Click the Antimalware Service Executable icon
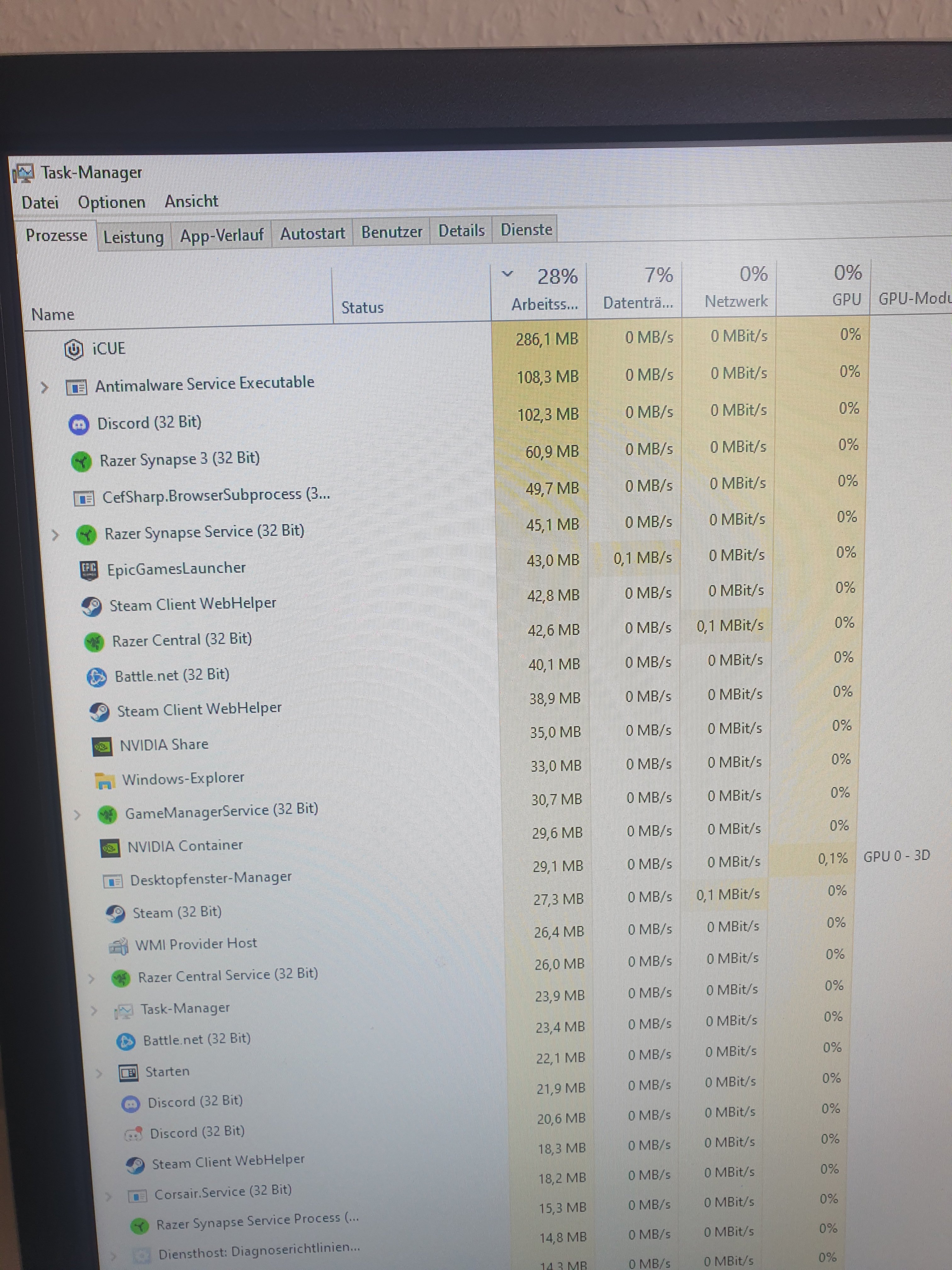952x1270 pixels. 76,387
